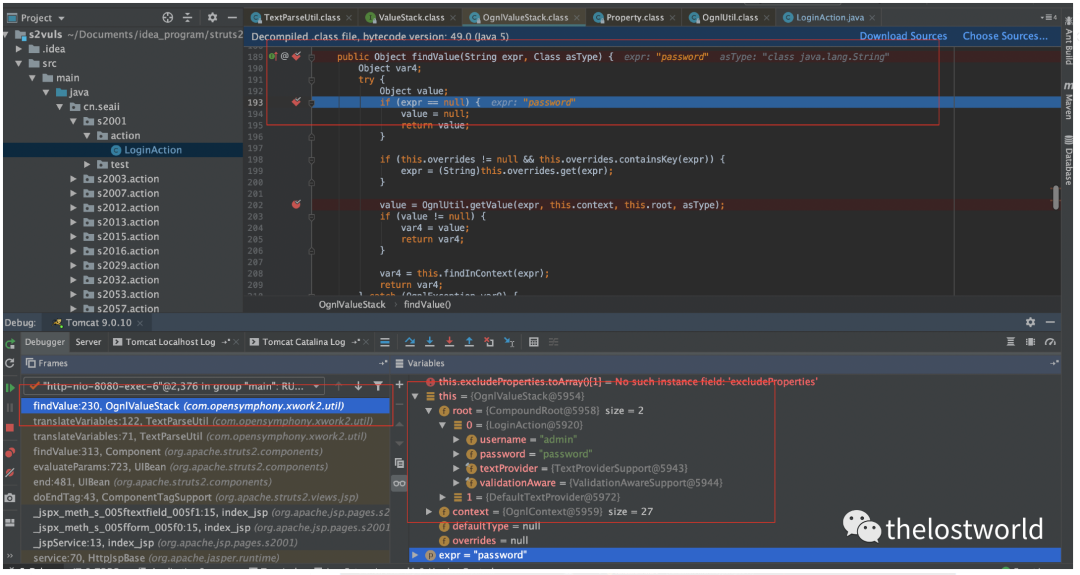Open the Tomcat Catalina Log tab
The height and width of the screenshot is (575, 1080).
pos(302,342)
